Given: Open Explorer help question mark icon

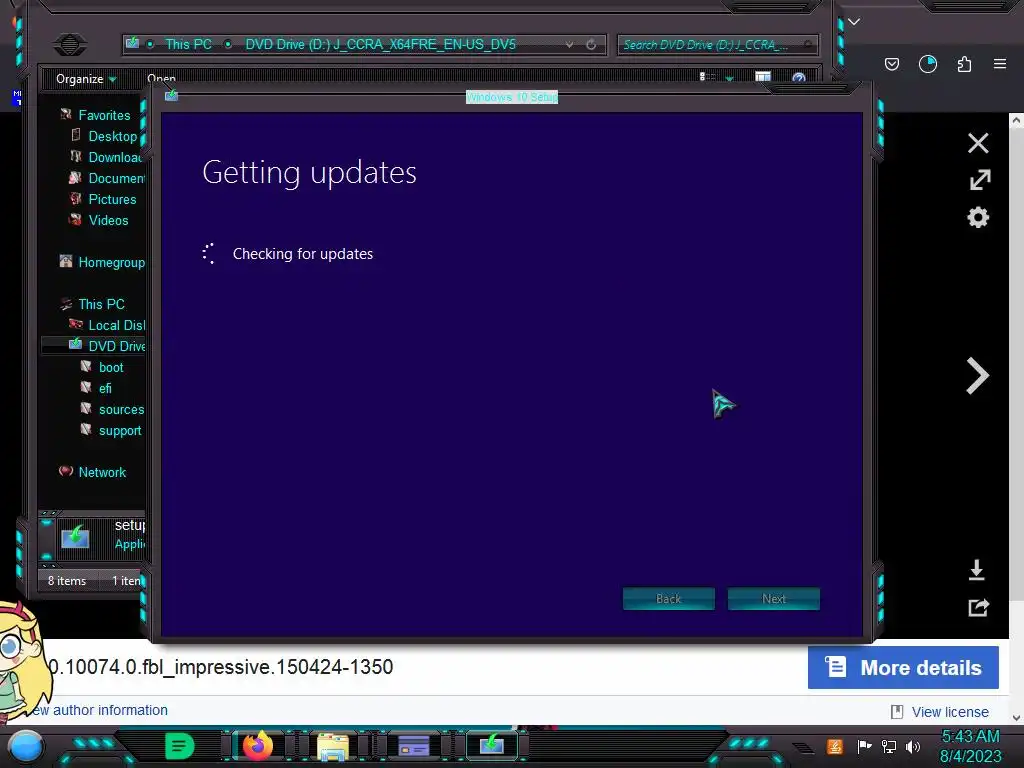Looking at the screenshot, I should click(798, 78).
